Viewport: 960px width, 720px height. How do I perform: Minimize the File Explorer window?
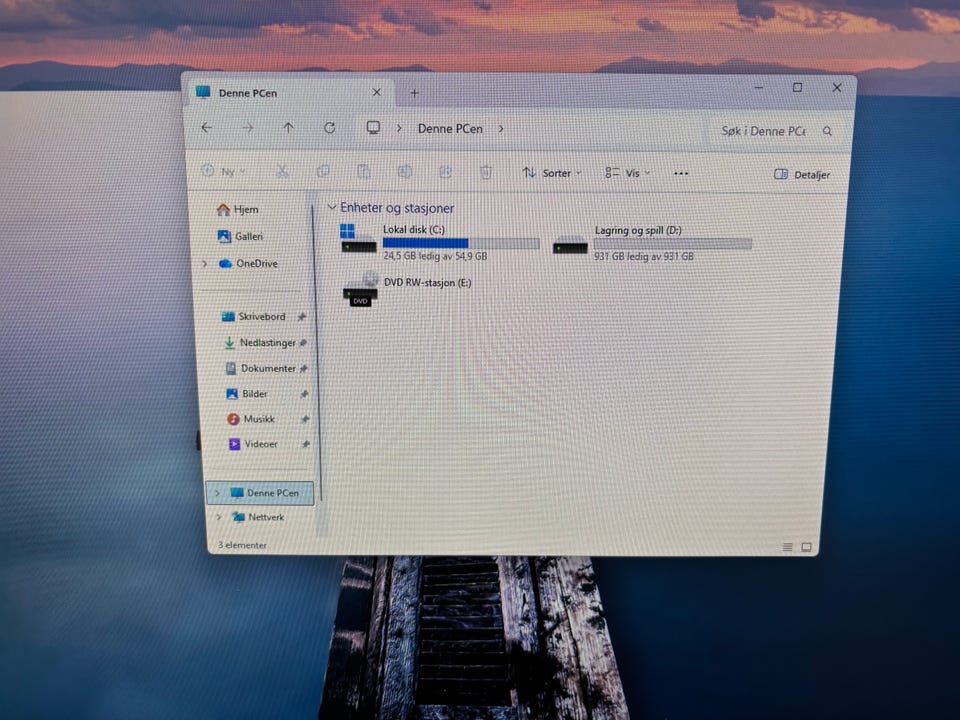pos(759,88)
